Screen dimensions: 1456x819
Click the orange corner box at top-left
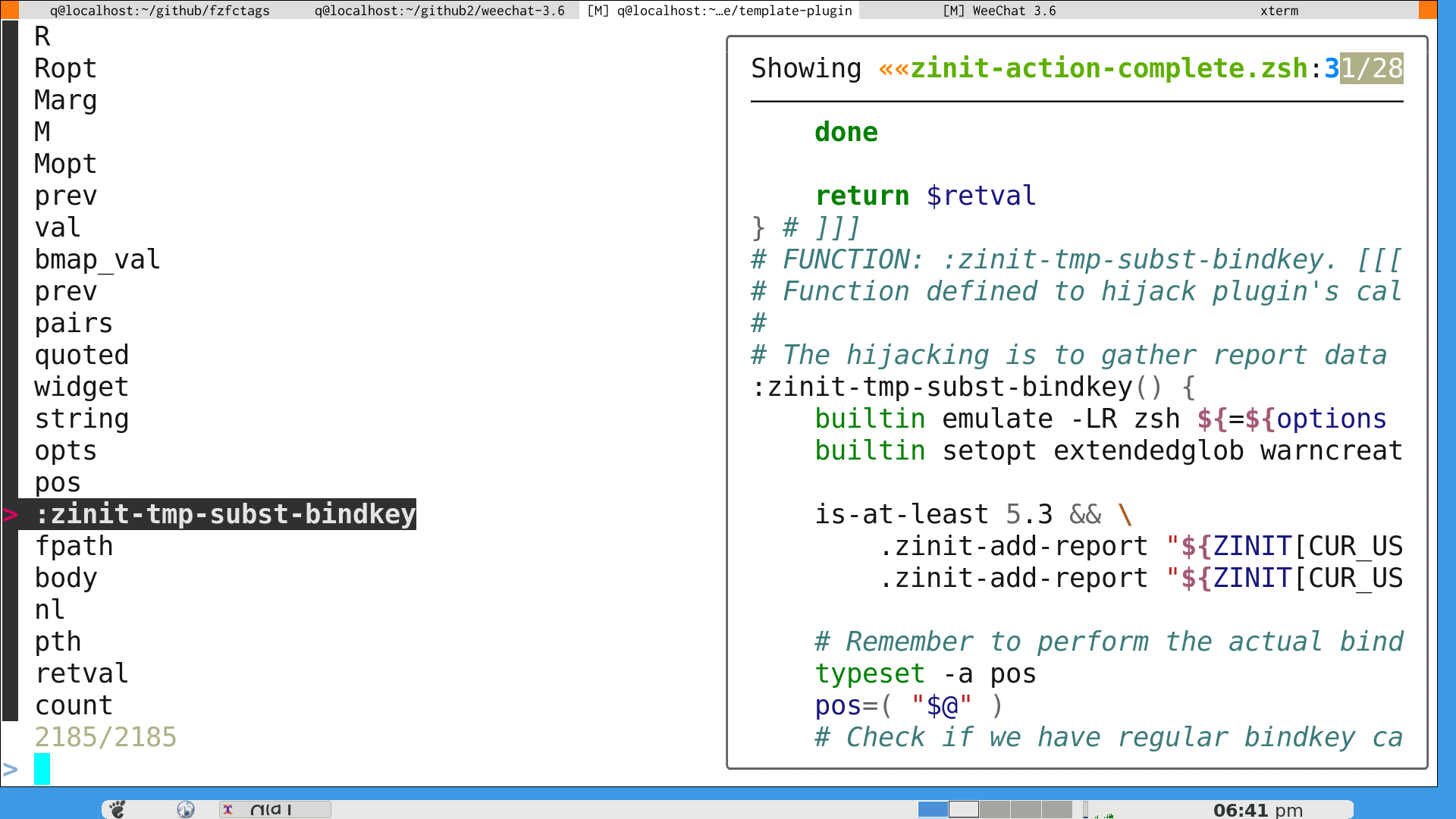point(9,10)
